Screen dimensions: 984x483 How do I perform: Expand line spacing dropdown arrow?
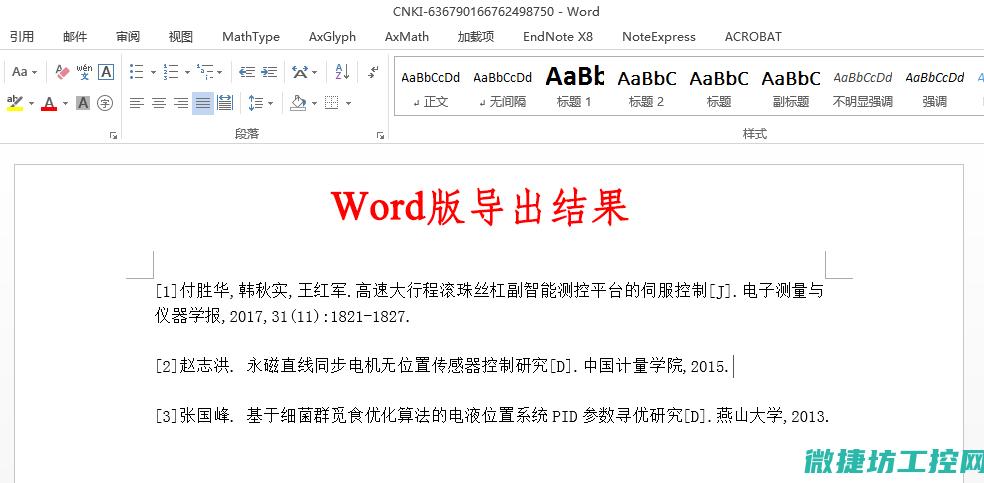(270, 104)
